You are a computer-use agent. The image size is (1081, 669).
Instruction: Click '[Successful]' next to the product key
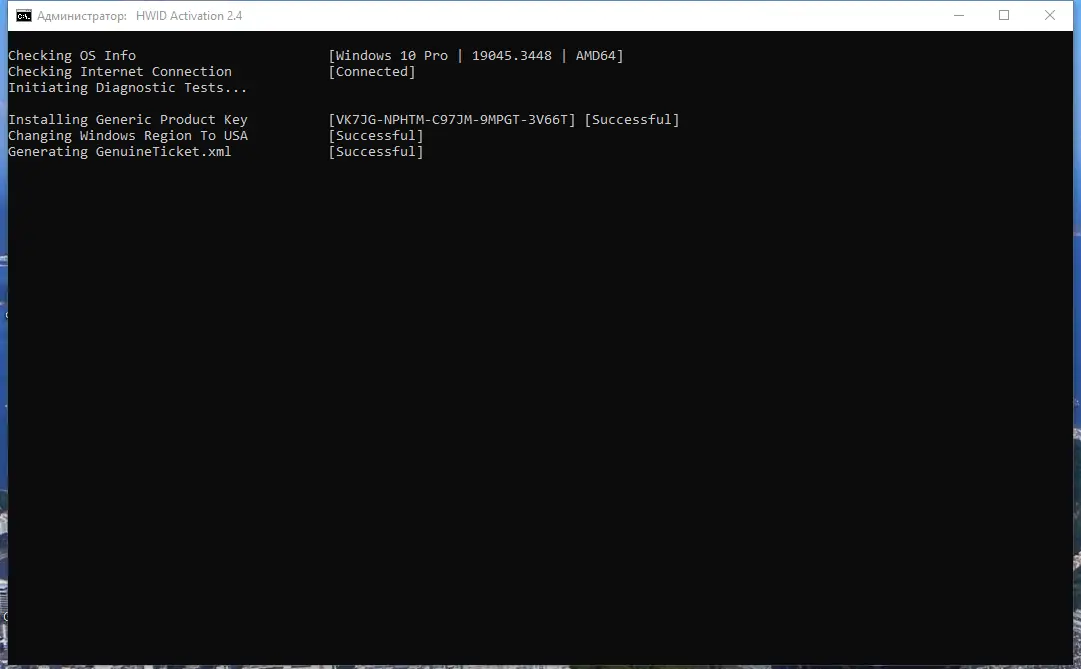pos(632,119)
